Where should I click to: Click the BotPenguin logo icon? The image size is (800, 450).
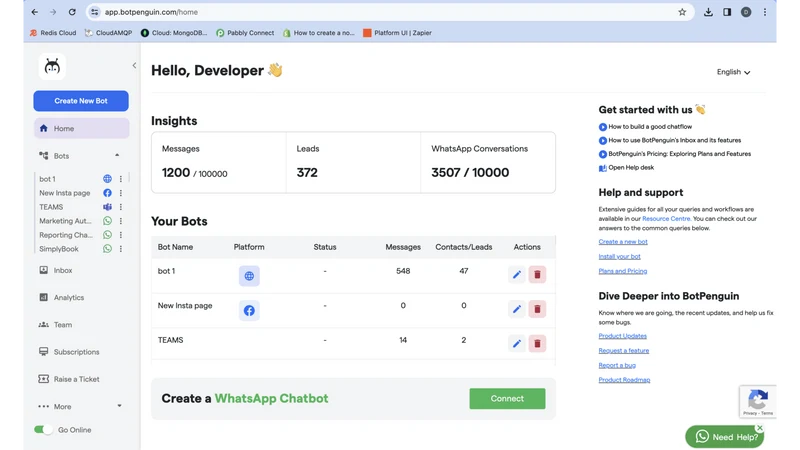point(52,66)
